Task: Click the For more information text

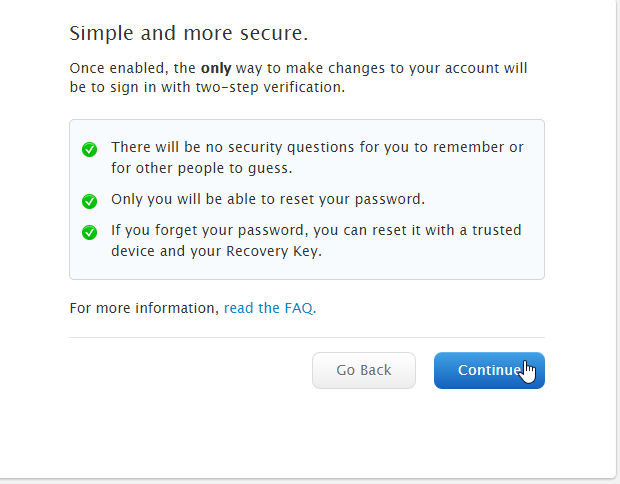Action: (x=144, y=308)
